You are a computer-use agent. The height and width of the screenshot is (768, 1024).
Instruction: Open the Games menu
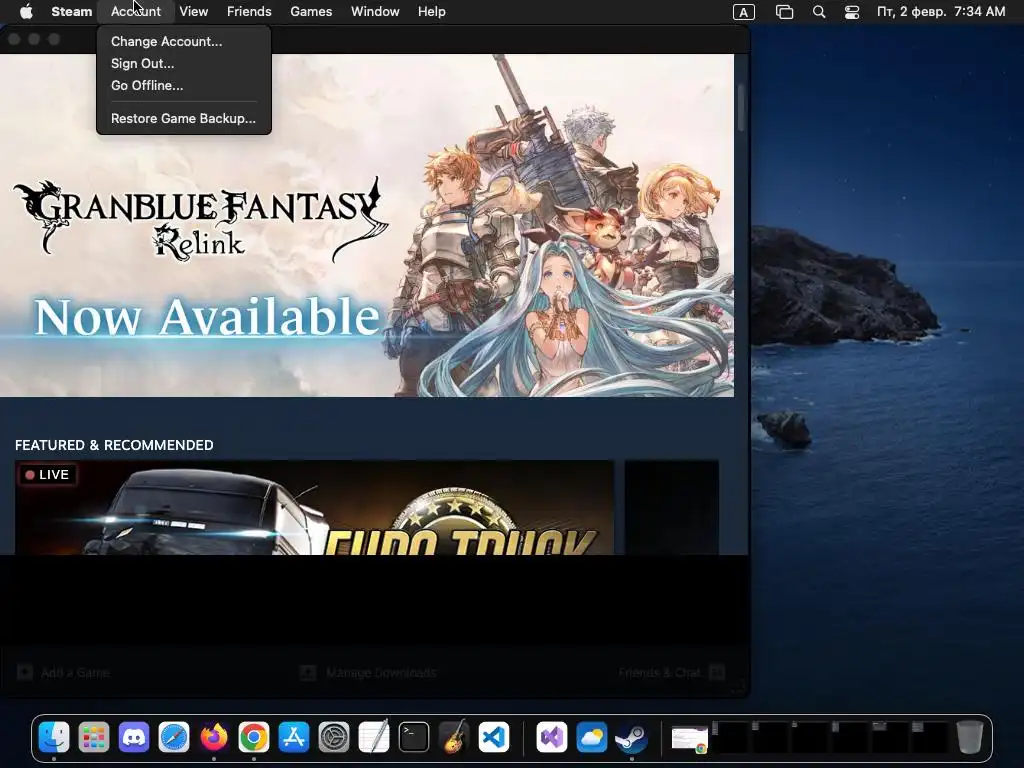pyautogui.click(x=311, y=12)
